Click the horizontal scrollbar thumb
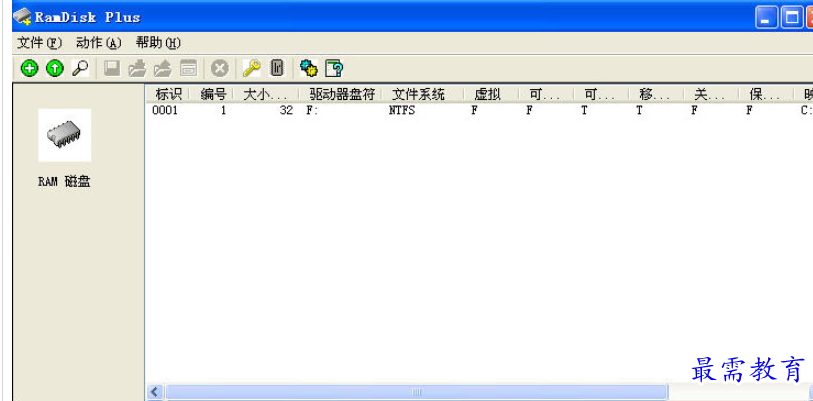The height and width of the screenshot is (401, 813). click(416, 392)
